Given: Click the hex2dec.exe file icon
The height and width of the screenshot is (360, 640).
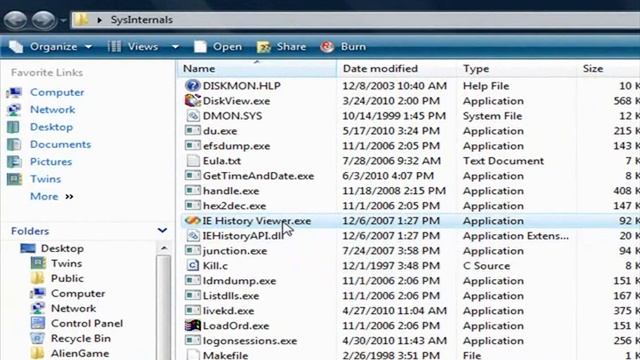Looking at the screenshot, I should 192,206.
